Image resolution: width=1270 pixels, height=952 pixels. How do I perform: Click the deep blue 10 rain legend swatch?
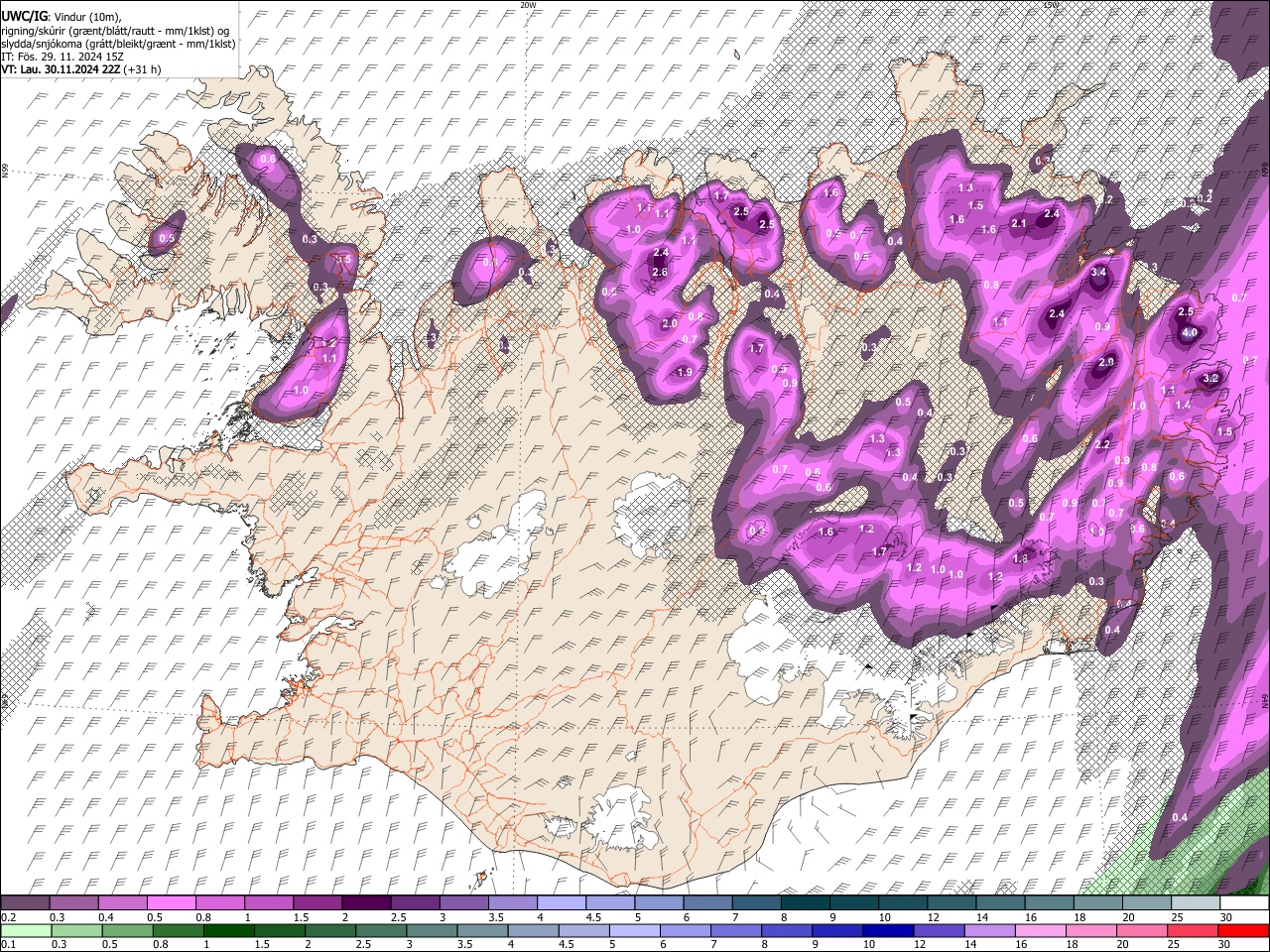889,931
